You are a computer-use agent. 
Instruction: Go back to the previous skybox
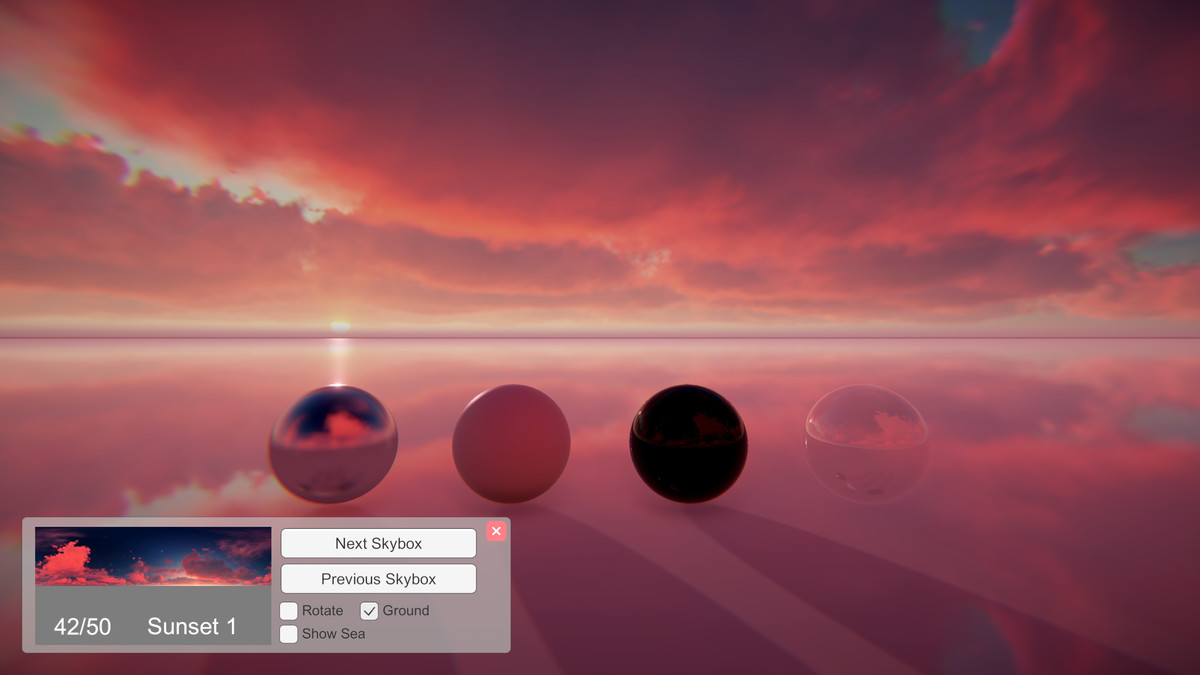(x=378, y=578)
